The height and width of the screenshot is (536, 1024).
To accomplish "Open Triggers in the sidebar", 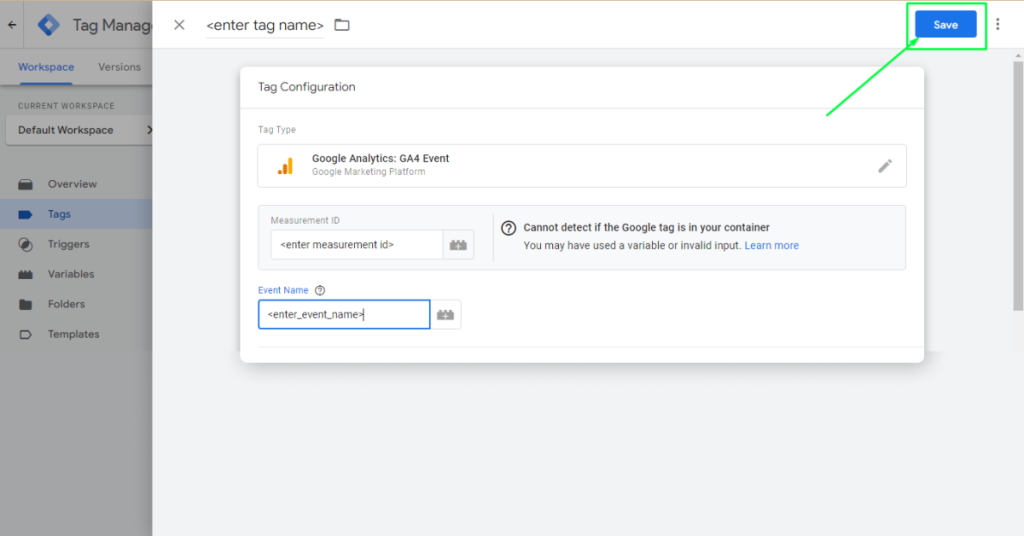I will (x=68, y=244).
